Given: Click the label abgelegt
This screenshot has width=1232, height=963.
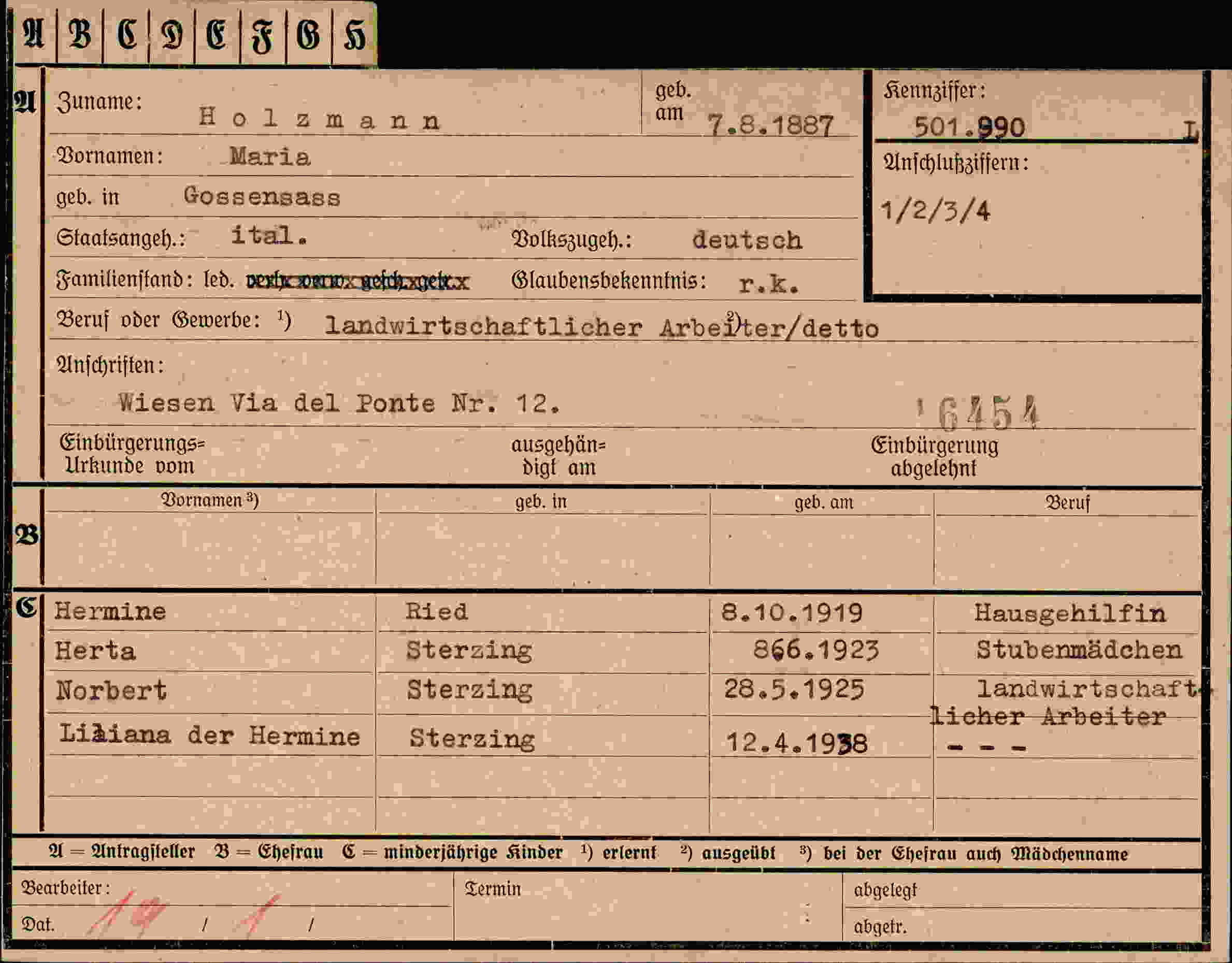Looking at the screenshot, I should tap(885, 890).
